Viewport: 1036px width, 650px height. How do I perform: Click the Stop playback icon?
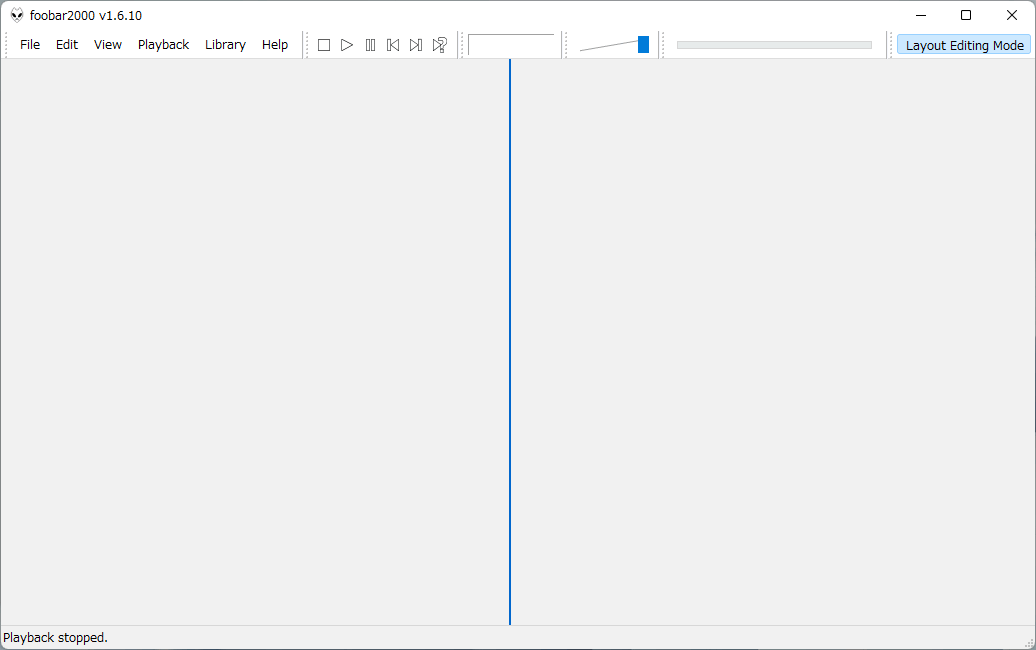tap(324, 44)
